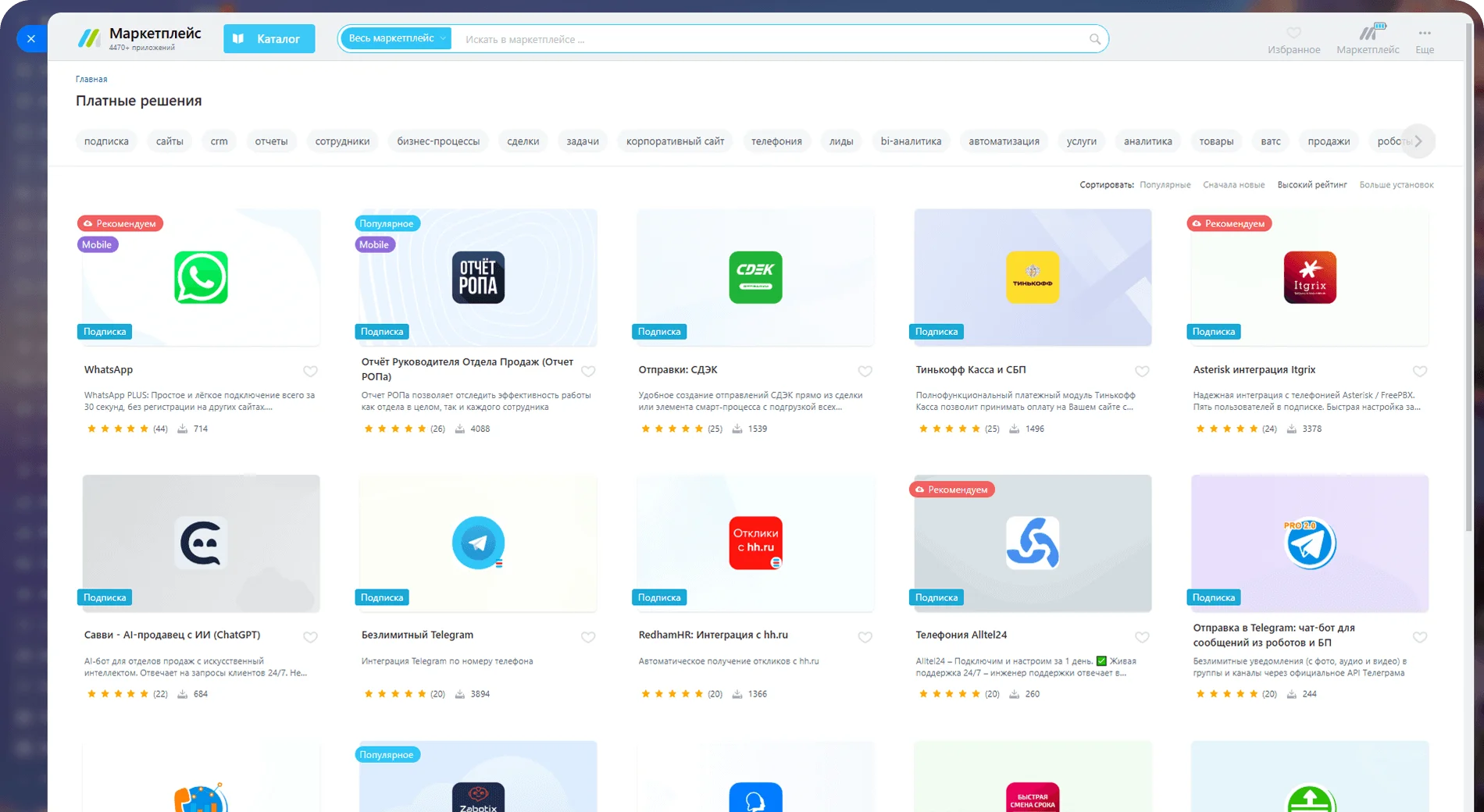Sort apps by Высокий рейтинг
Image resolution: width=1484 pixels, height=812 pixels.
point(1312,185)
